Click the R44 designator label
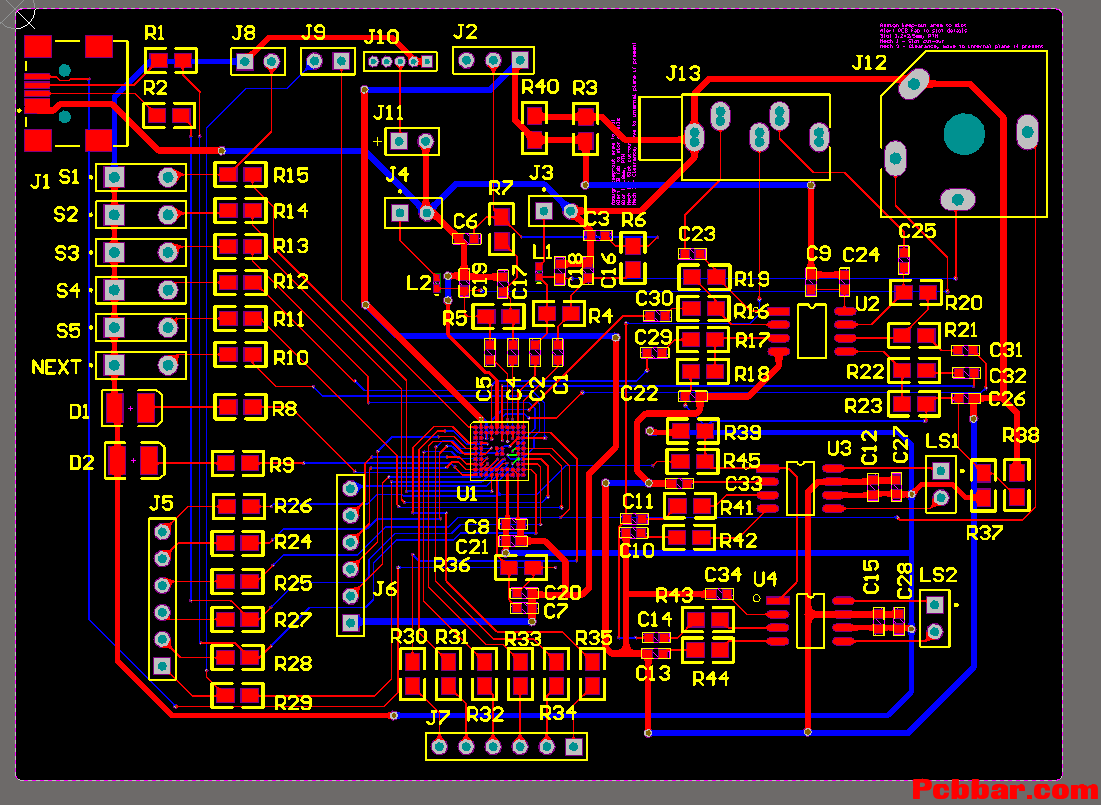This screenshot has width=1101, height=805. [x=711, y=679]
